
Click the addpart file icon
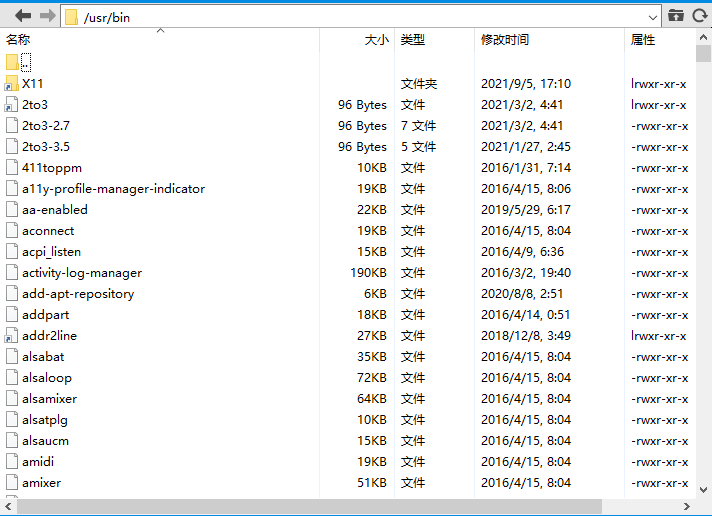(x=12, y=314)
